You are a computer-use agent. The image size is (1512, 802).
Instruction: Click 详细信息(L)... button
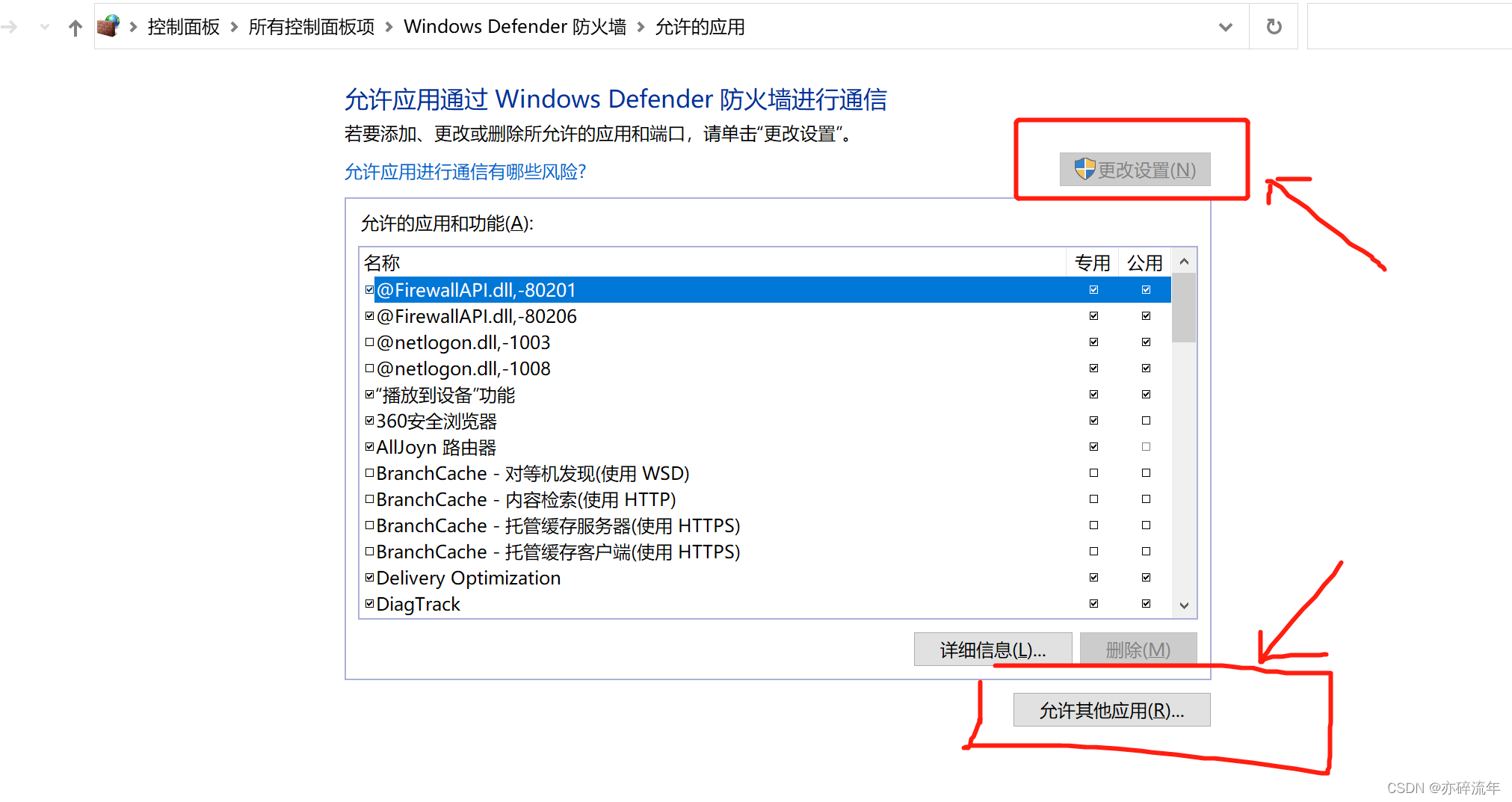[993, 650]
